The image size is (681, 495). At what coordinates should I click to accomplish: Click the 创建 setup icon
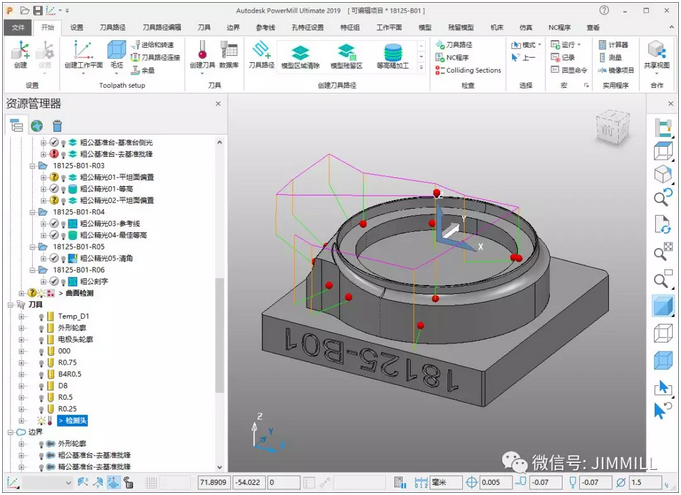pos(20,54)
